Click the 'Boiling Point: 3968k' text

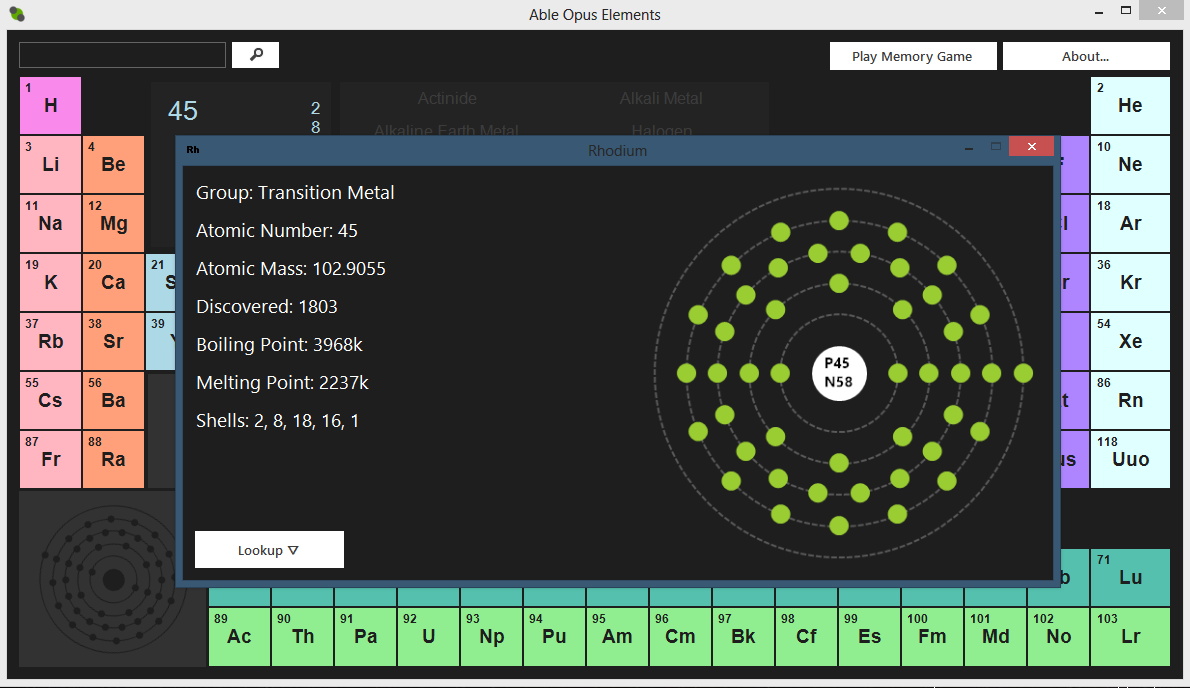(x=279, y=344)
